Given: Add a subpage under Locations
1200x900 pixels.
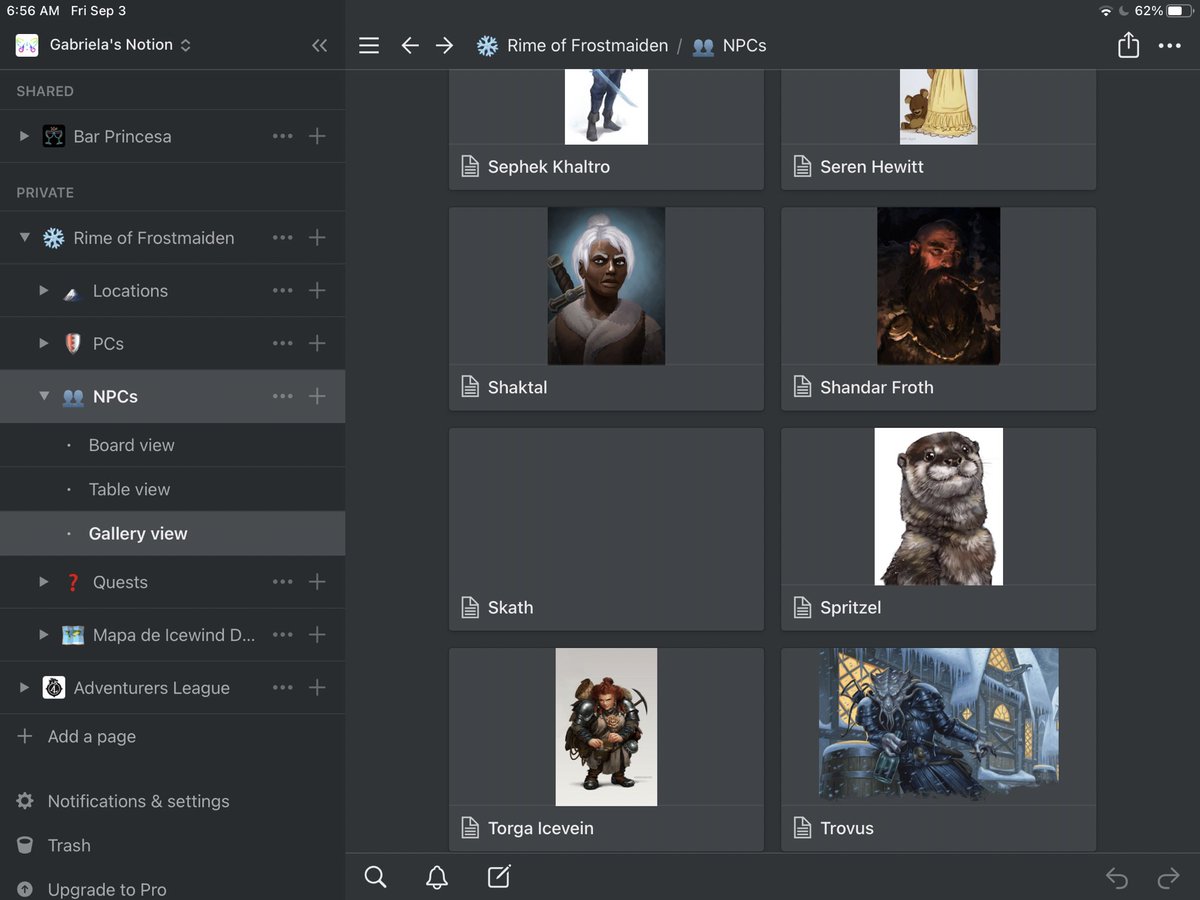Looking at the screenshot, I should 317,291.
